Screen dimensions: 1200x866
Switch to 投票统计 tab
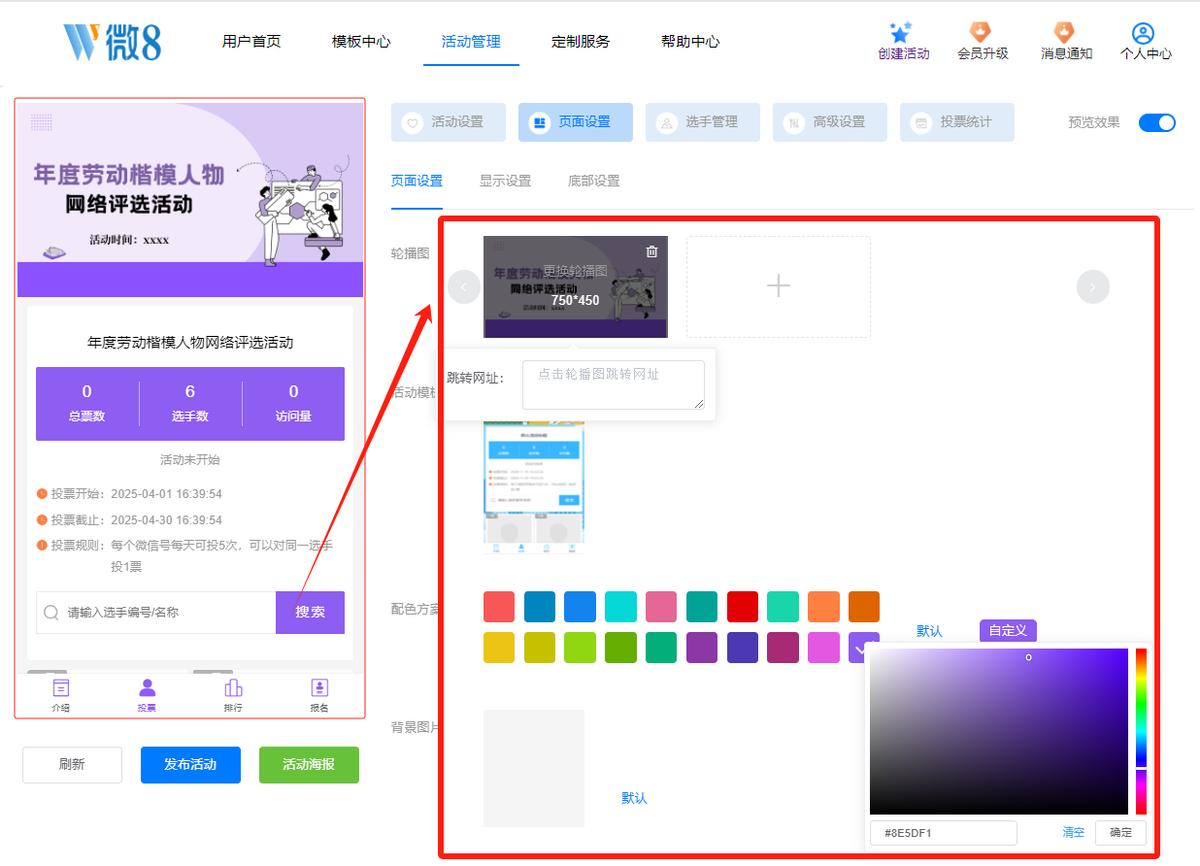coord(957,122)
